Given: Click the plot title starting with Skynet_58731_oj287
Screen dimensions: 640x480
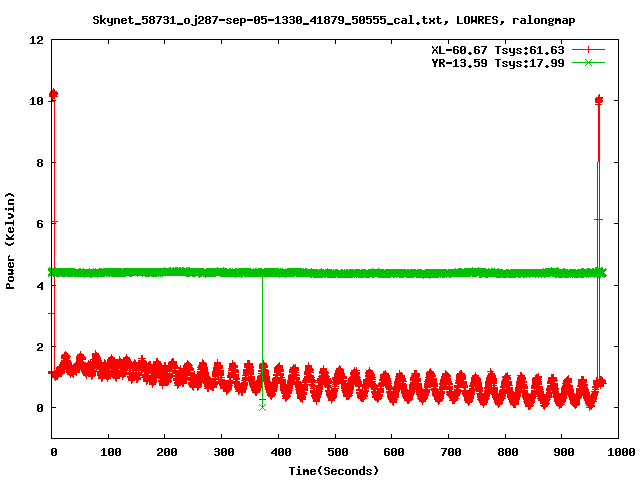Looking at the screenshot, I should (334, 20).
